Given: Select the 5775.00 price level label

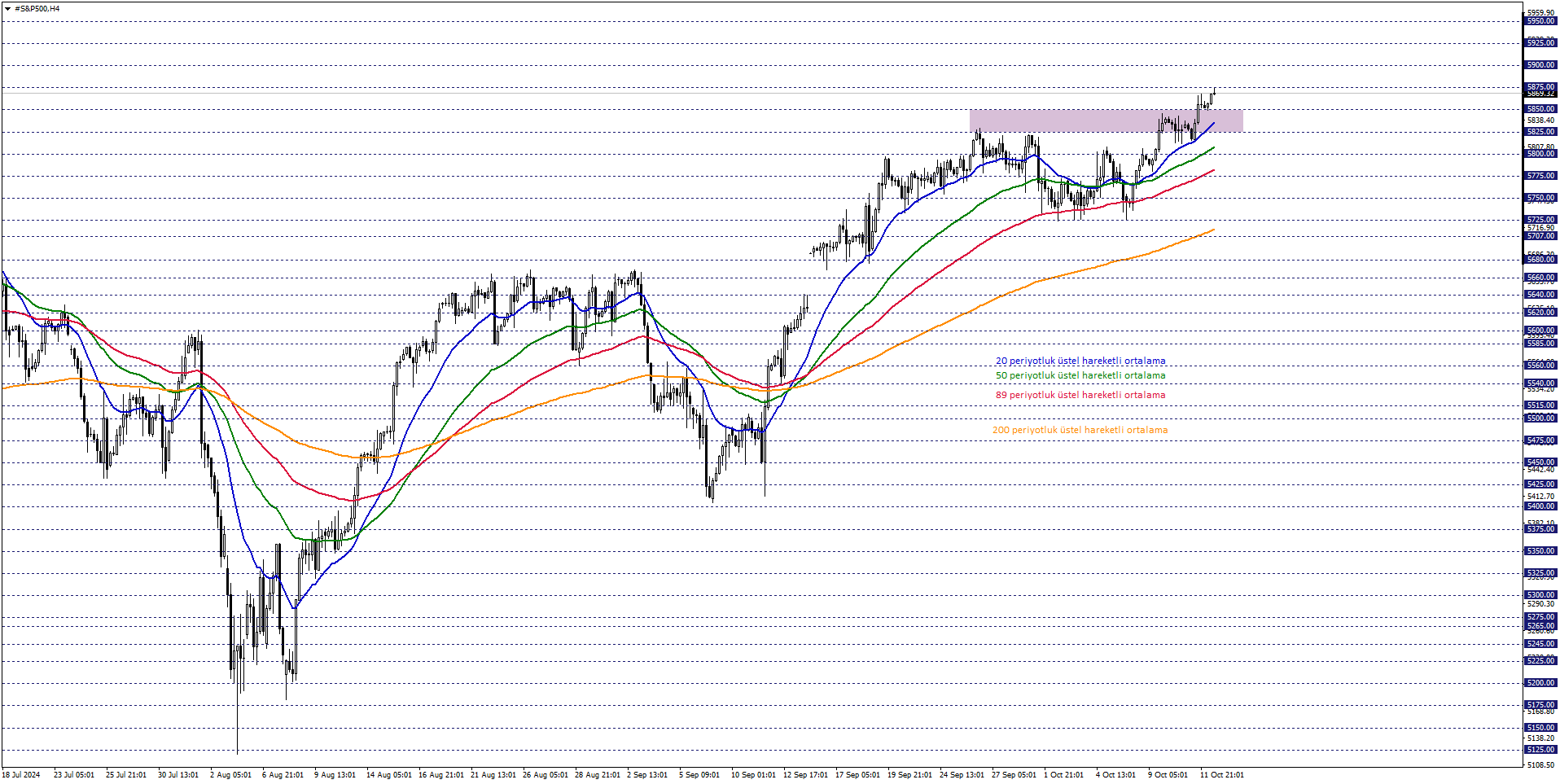Looking at the screenshot, I should point(1540,176).
